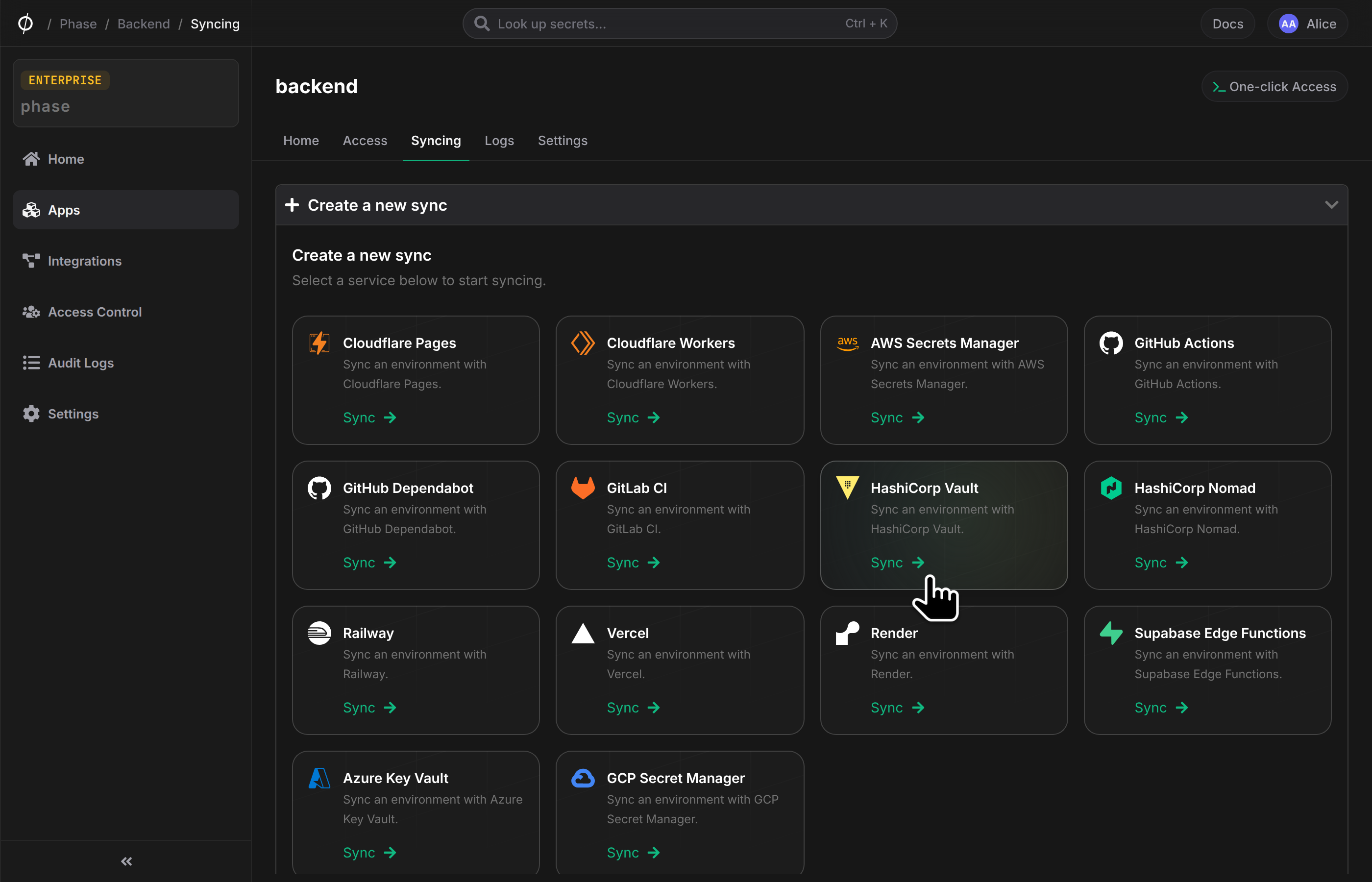Click the Cloudflare Workers logo icon

(583, 343)
